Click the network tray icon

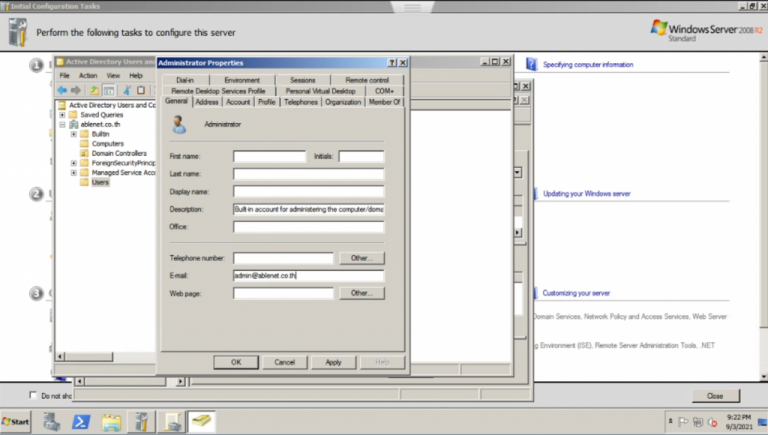coord(698,422)
